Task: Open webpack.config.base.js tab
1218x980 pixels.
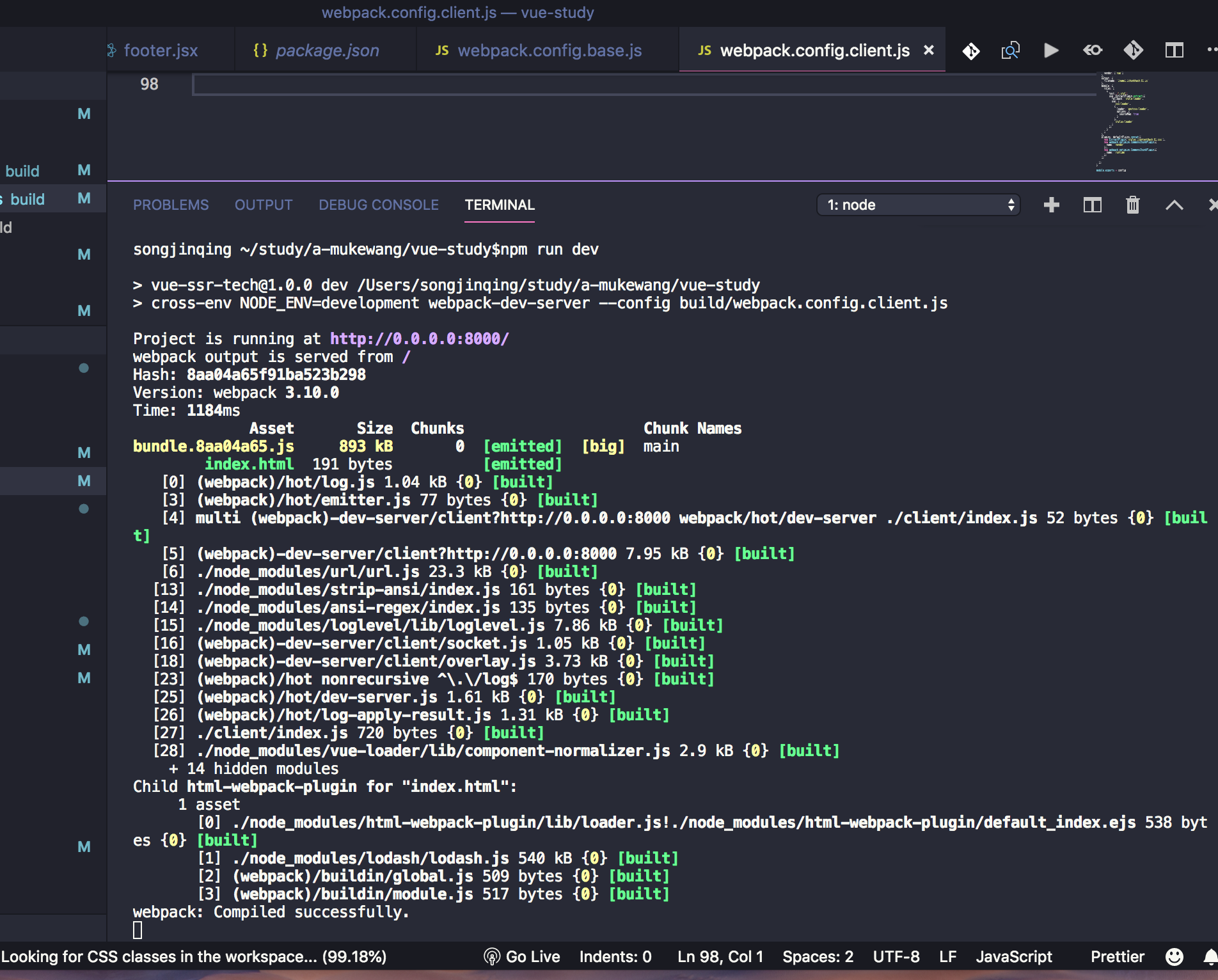Action: click(548, 50)
